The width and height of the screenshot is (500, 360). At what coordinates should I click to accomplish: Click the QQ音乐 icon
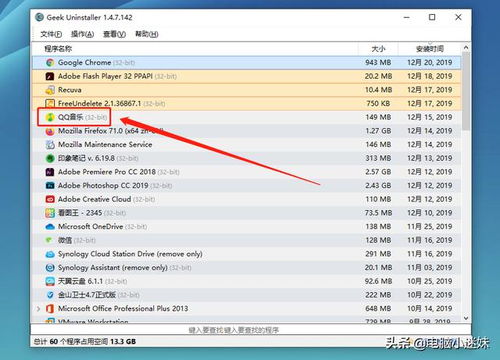click(50, 117)
